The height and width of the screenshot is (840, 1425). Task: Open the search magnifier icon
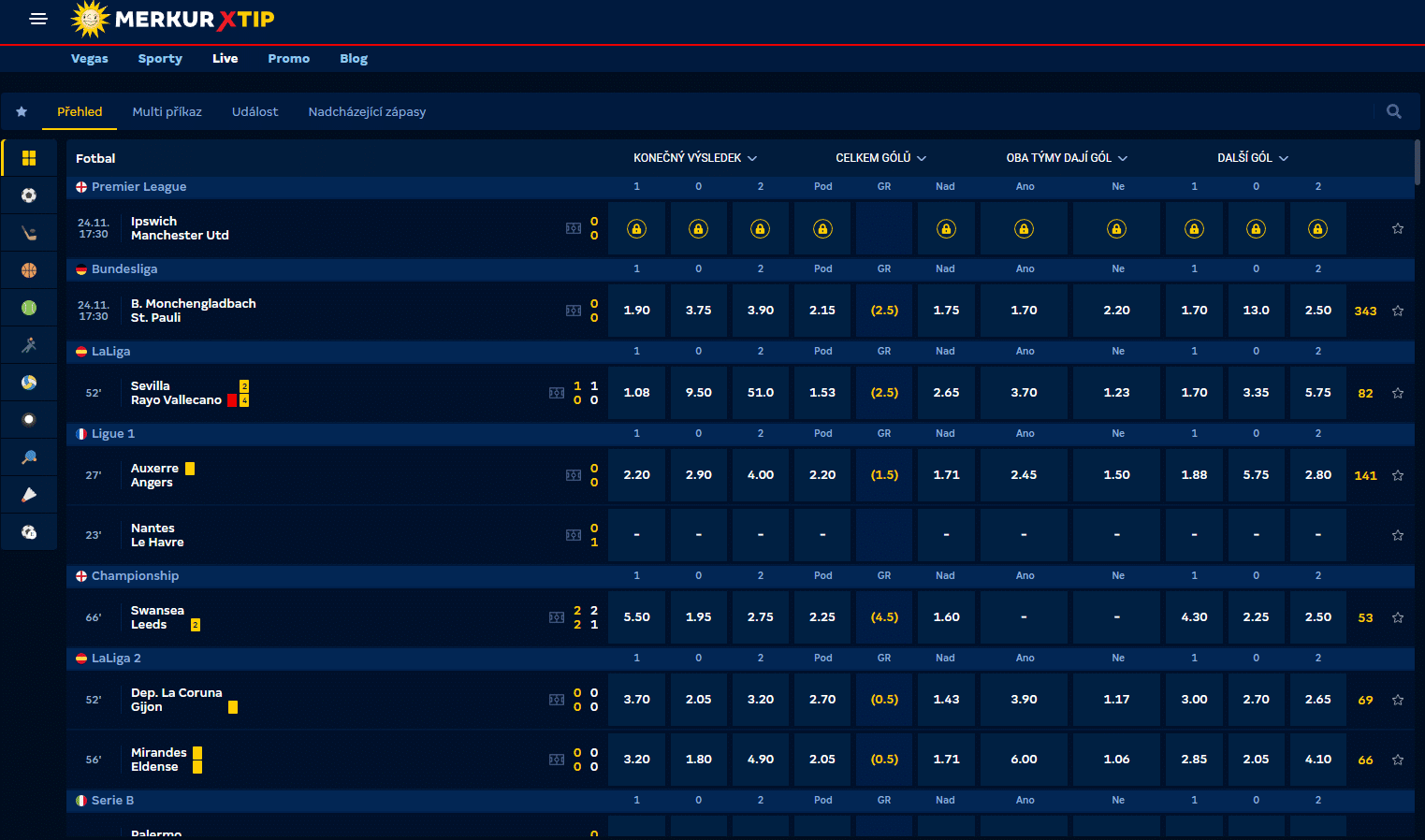(1393, 111)
